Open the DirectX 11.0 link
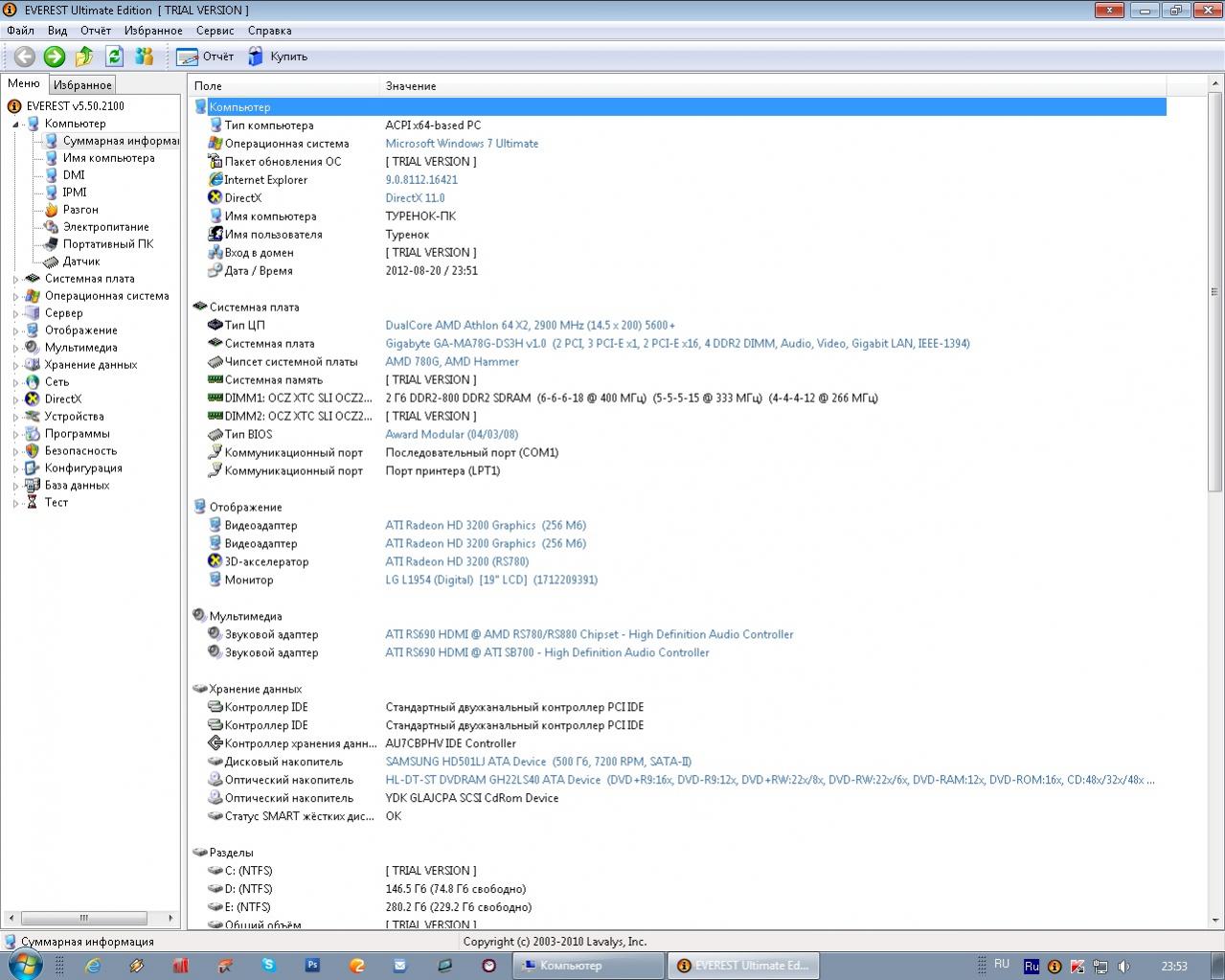Viewport: 1225px width, 980px height. (415, 198)
